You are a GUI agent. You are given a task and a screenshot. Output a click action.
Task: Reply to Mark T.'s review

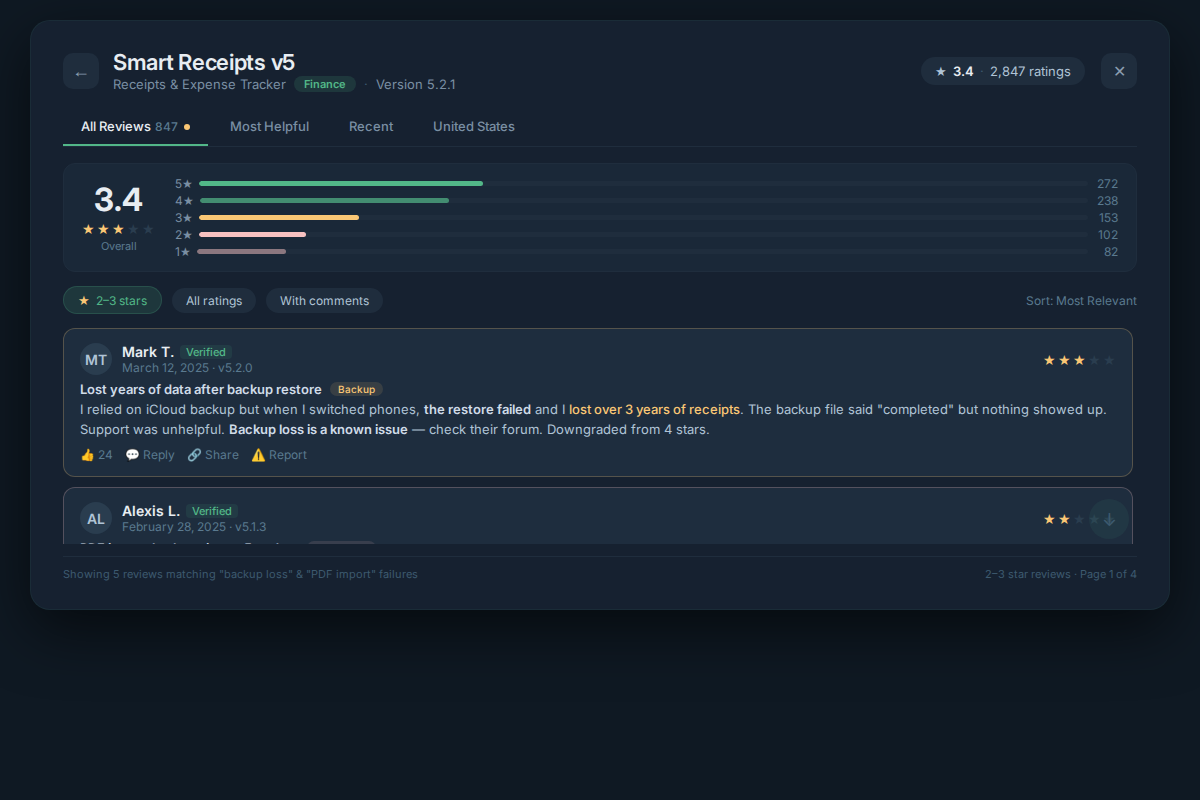point(150,455)
